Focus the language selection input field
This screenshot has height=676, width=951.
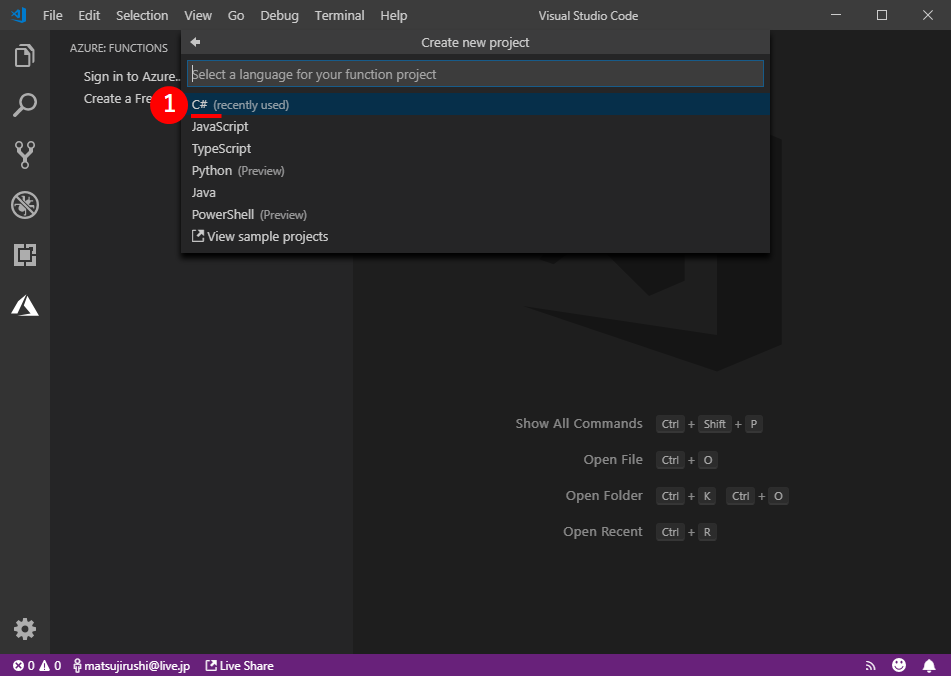[475, 74]
